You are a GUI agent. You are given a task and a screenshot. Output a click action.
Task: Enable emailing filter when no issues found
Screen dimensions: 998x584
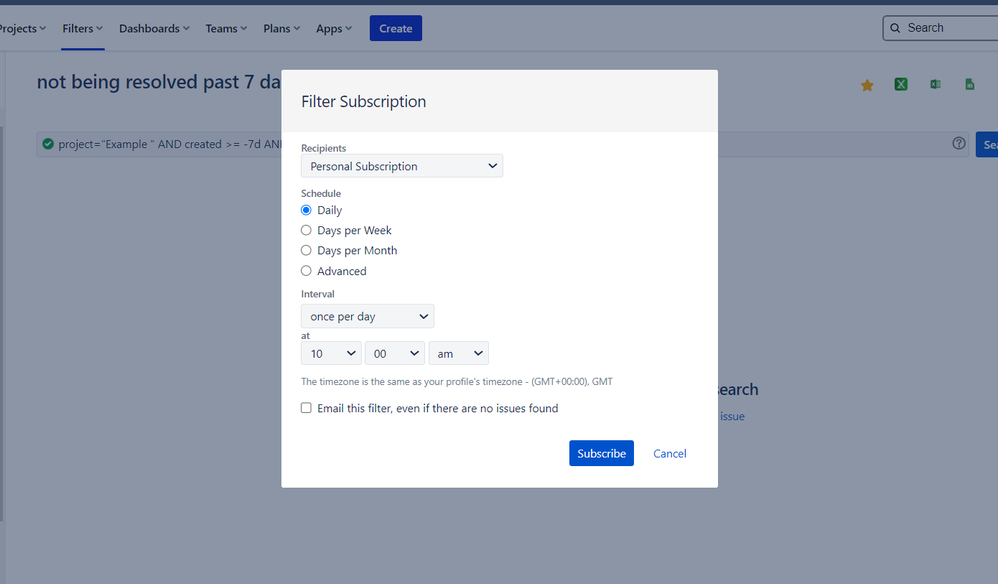[x=306, y=408]
